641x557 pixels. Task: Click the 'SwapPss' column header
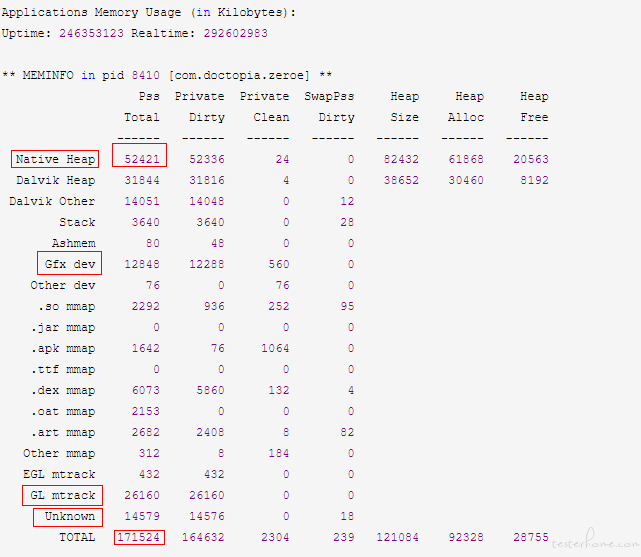point(329,96)
